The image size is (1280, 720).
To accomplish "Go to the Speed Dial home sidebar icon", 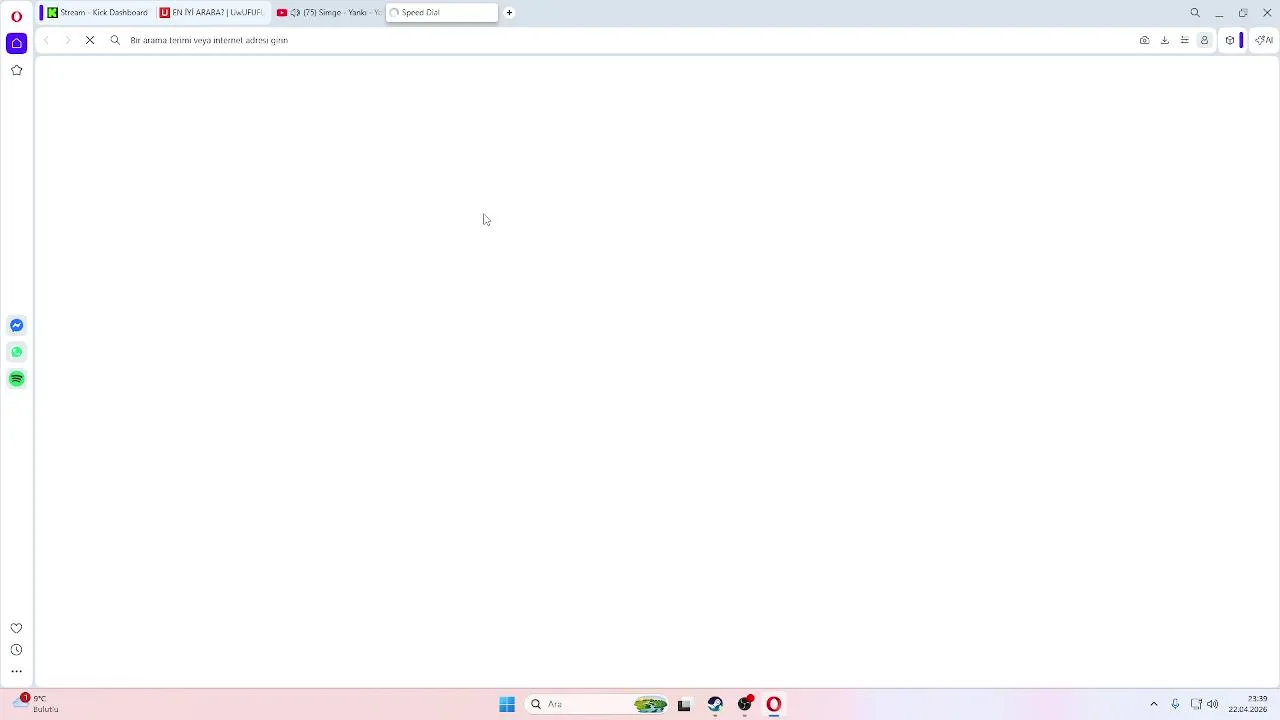I will pos(16,43).
